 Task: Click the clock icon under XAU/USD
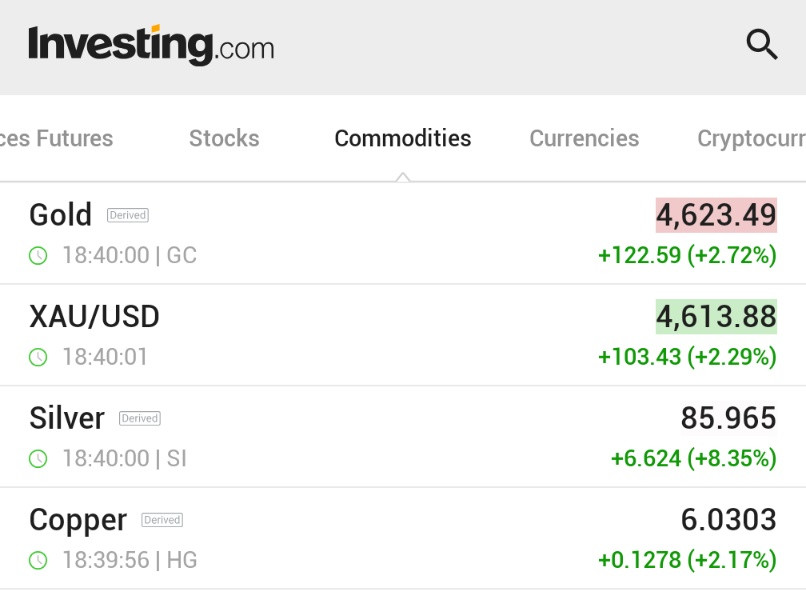click(38, 357)
